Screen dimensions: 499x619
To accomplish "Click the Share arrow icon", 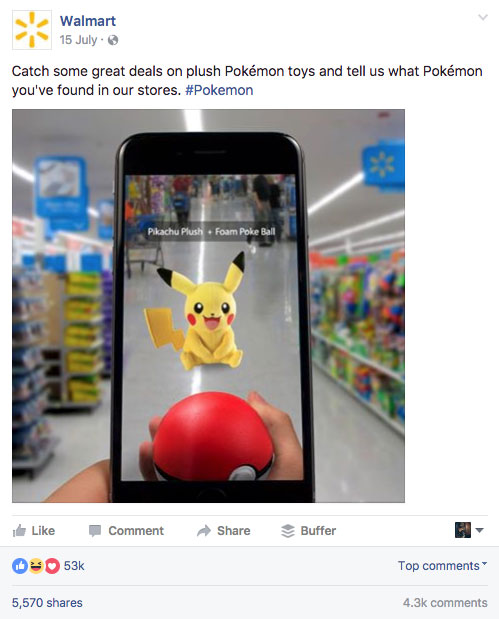I will tap(204, 531).
